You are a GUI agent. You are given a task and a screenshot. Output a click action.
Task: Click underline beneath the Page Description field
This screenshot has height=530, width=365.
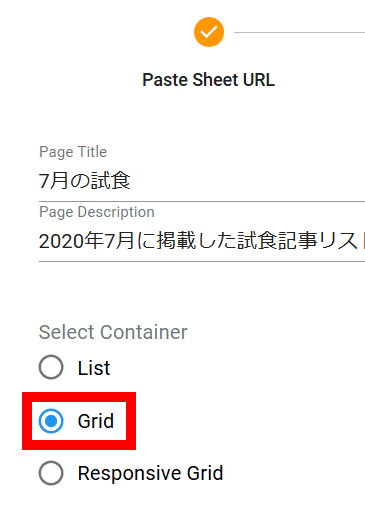coord(202,261)
